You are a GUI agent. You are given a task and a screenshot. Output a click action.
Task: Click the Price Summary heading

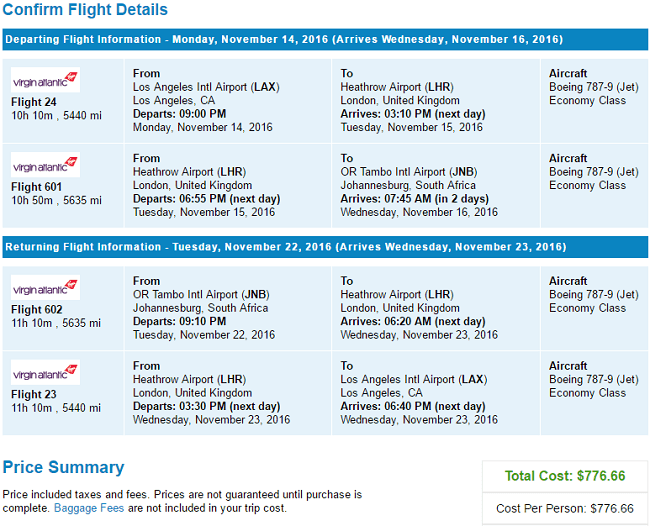pos(63,467)
